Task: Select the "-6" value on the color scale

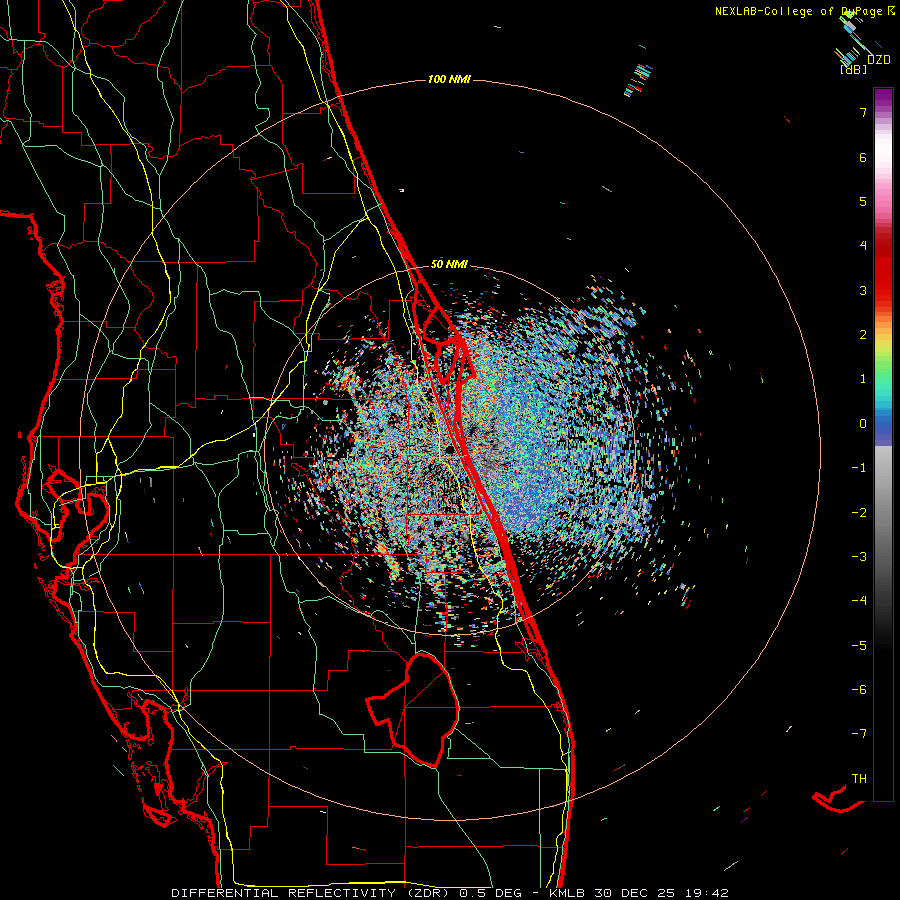Action: [859, 690]
